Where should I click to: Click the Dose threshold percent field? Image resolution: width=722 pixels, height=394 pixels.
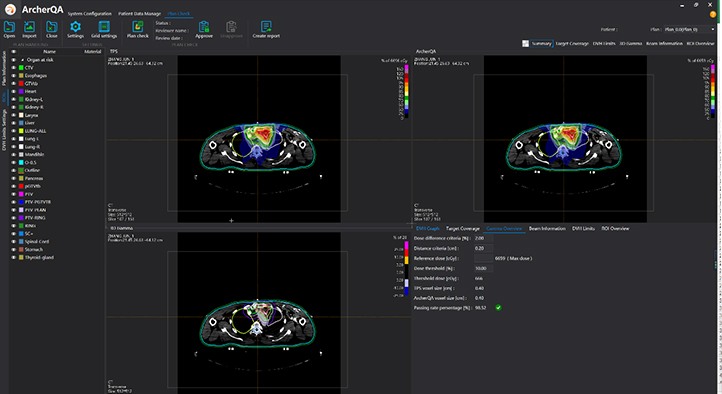pyautogui.click(x=483, y=268)
